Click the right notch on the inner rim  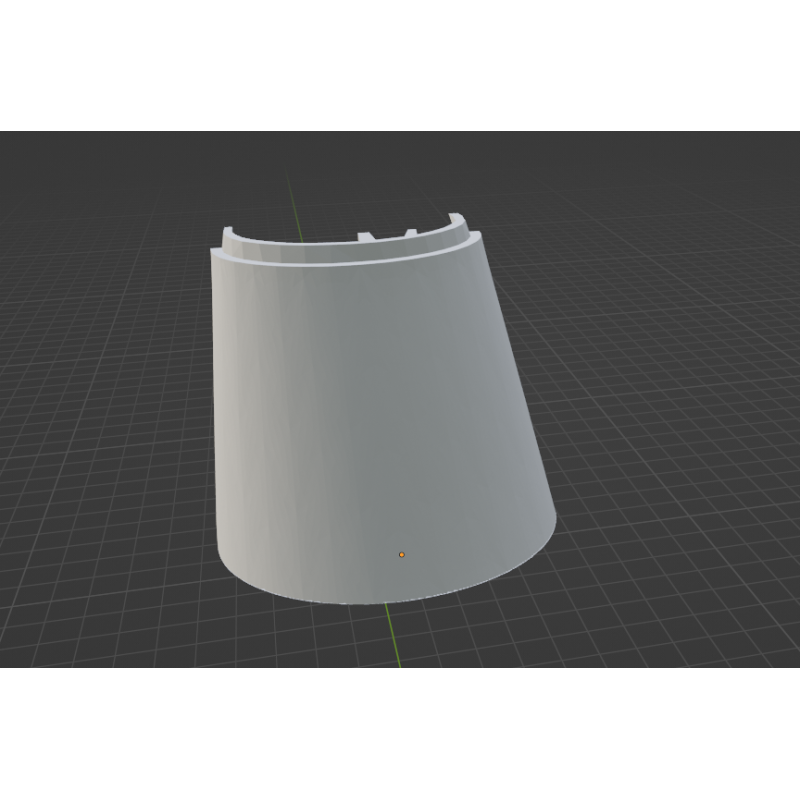pos(409,232)
